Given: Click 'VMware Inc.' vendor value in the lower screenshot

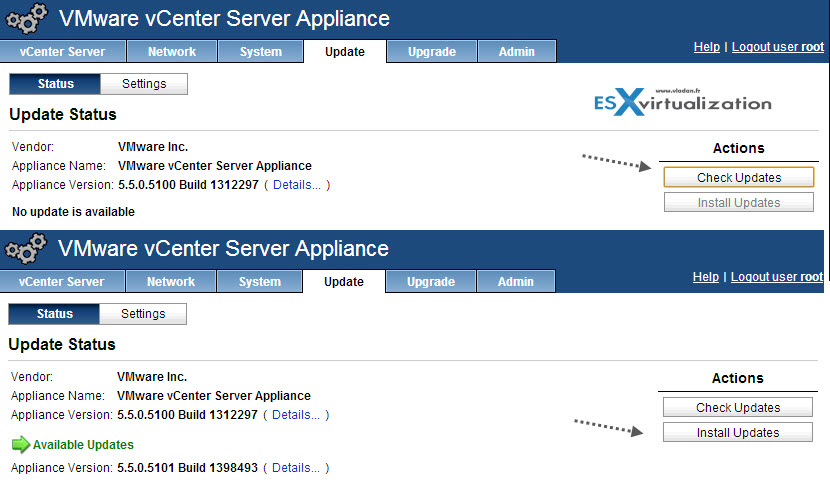Looking at the screenshot, I should pyautogui.click(x=152, y=376).
